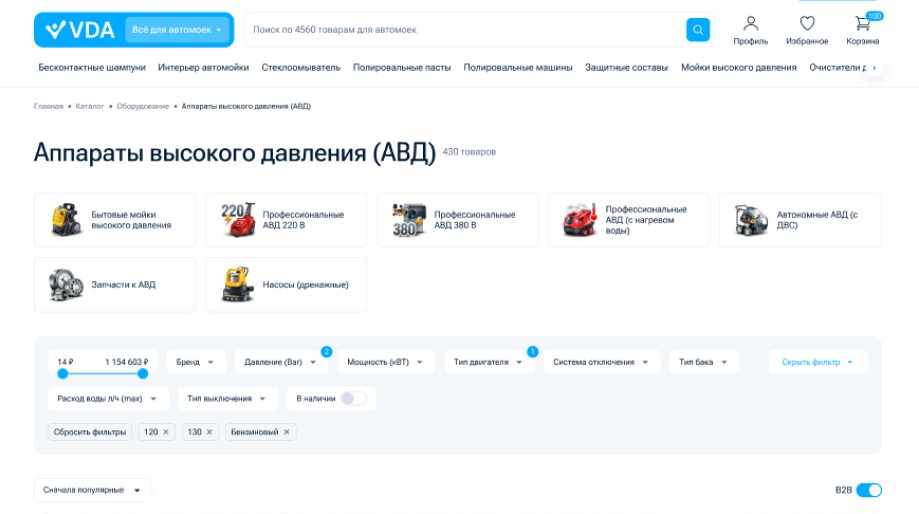The image size is (919, 514).
Task: Open Автономные АВД (с ДВС) image
Action: 751,220
